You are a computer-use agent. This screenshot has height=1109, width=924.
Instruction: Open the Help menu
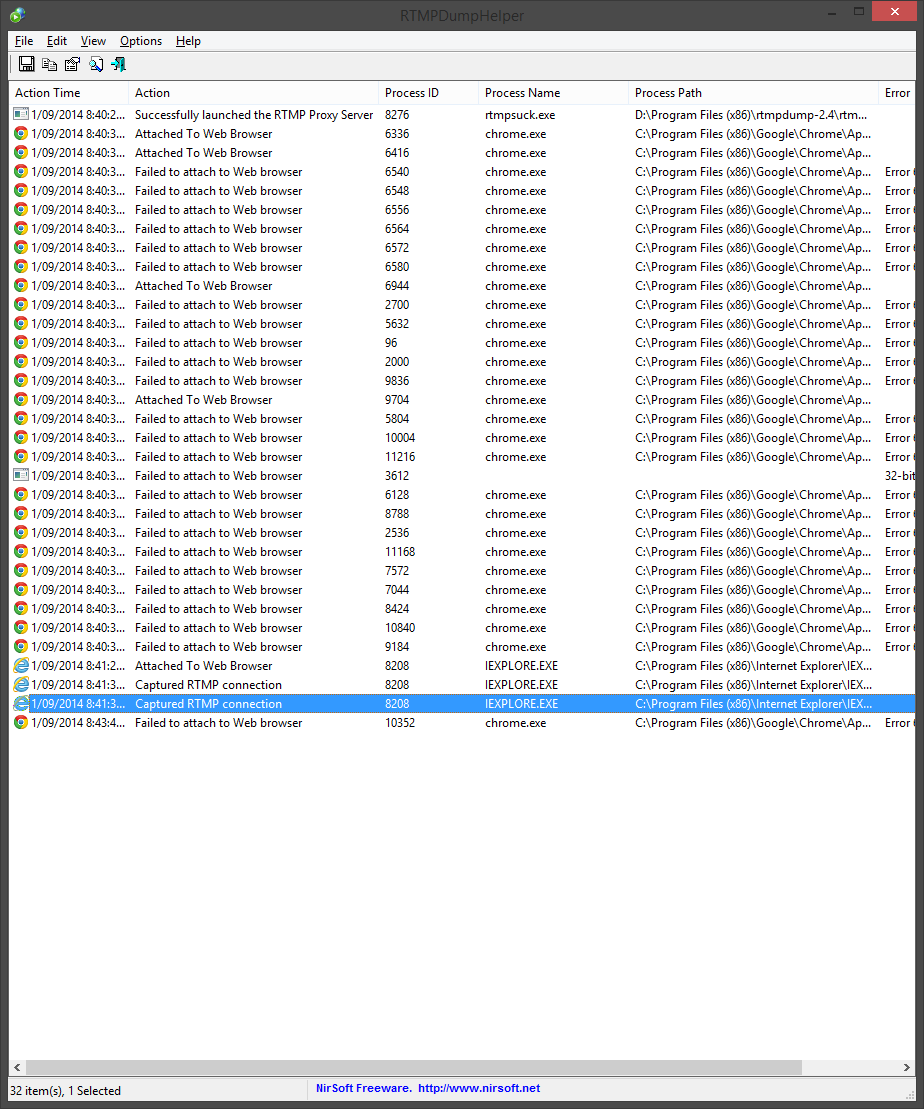(188, 41)
